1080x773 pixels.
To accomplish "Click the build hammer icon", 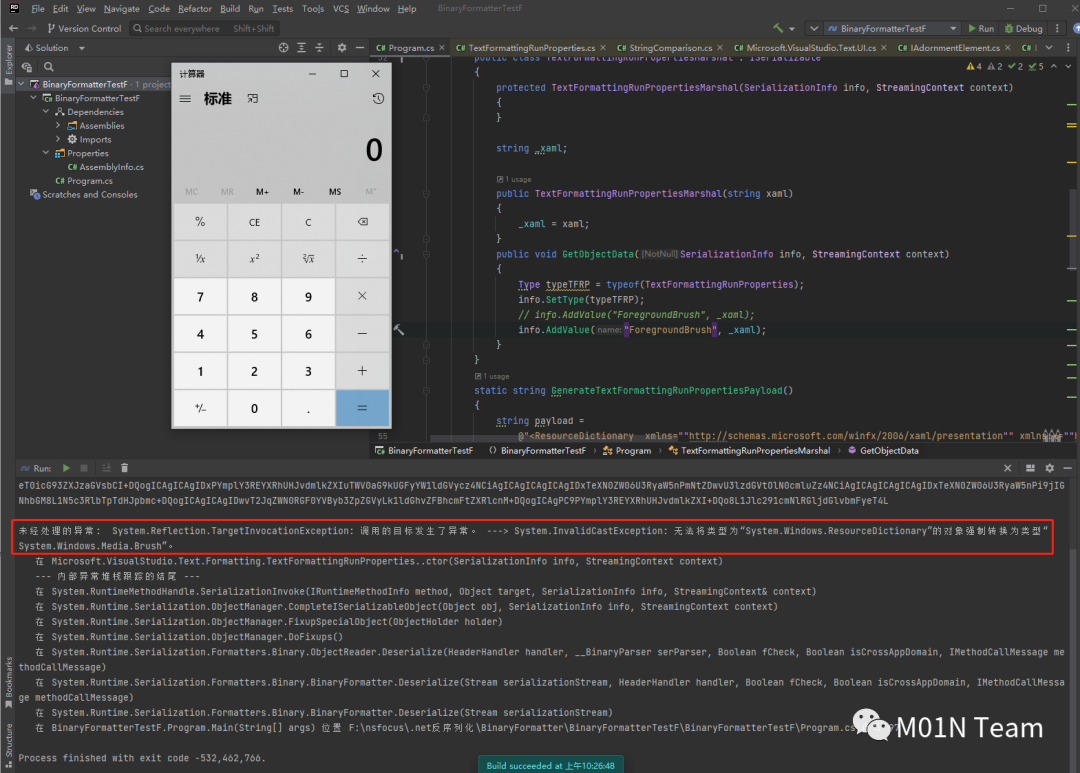I will tap(778, 28).
